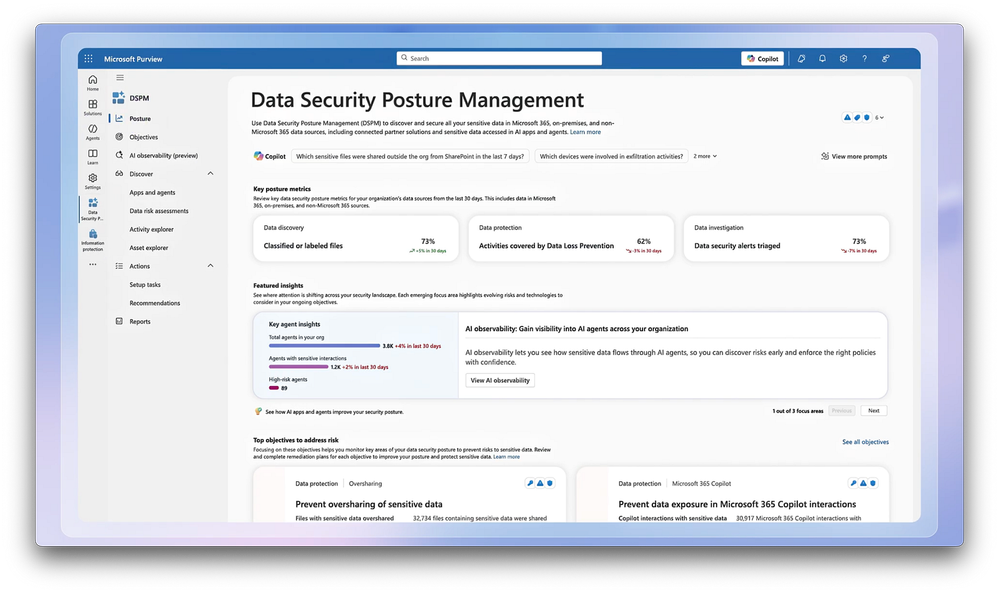Collapse the Actions section chevron
The image size is (999, 593).
pyautogui.click(x=210, y=266)
